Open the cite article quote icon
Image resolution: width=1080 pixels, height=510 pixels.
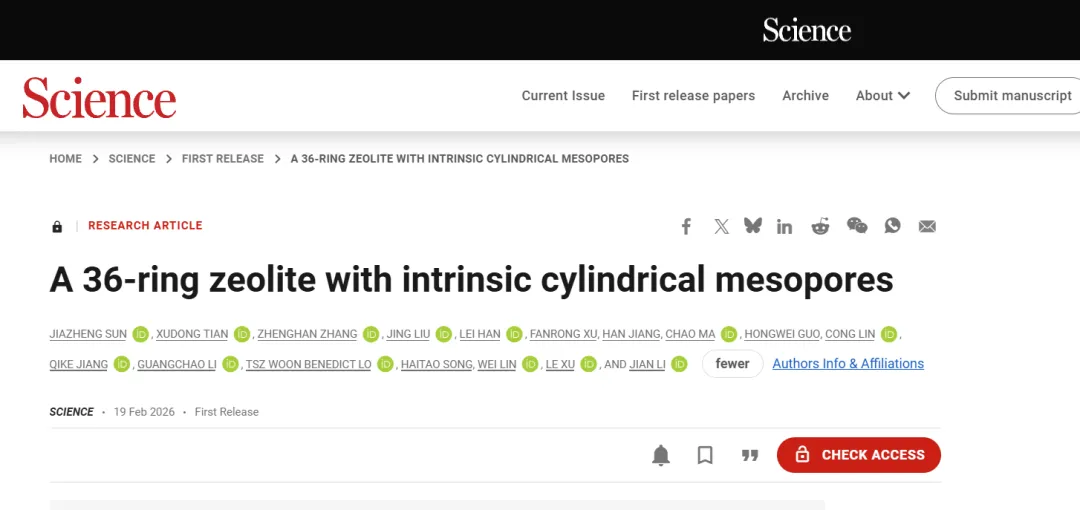click(x=749, y=456)
